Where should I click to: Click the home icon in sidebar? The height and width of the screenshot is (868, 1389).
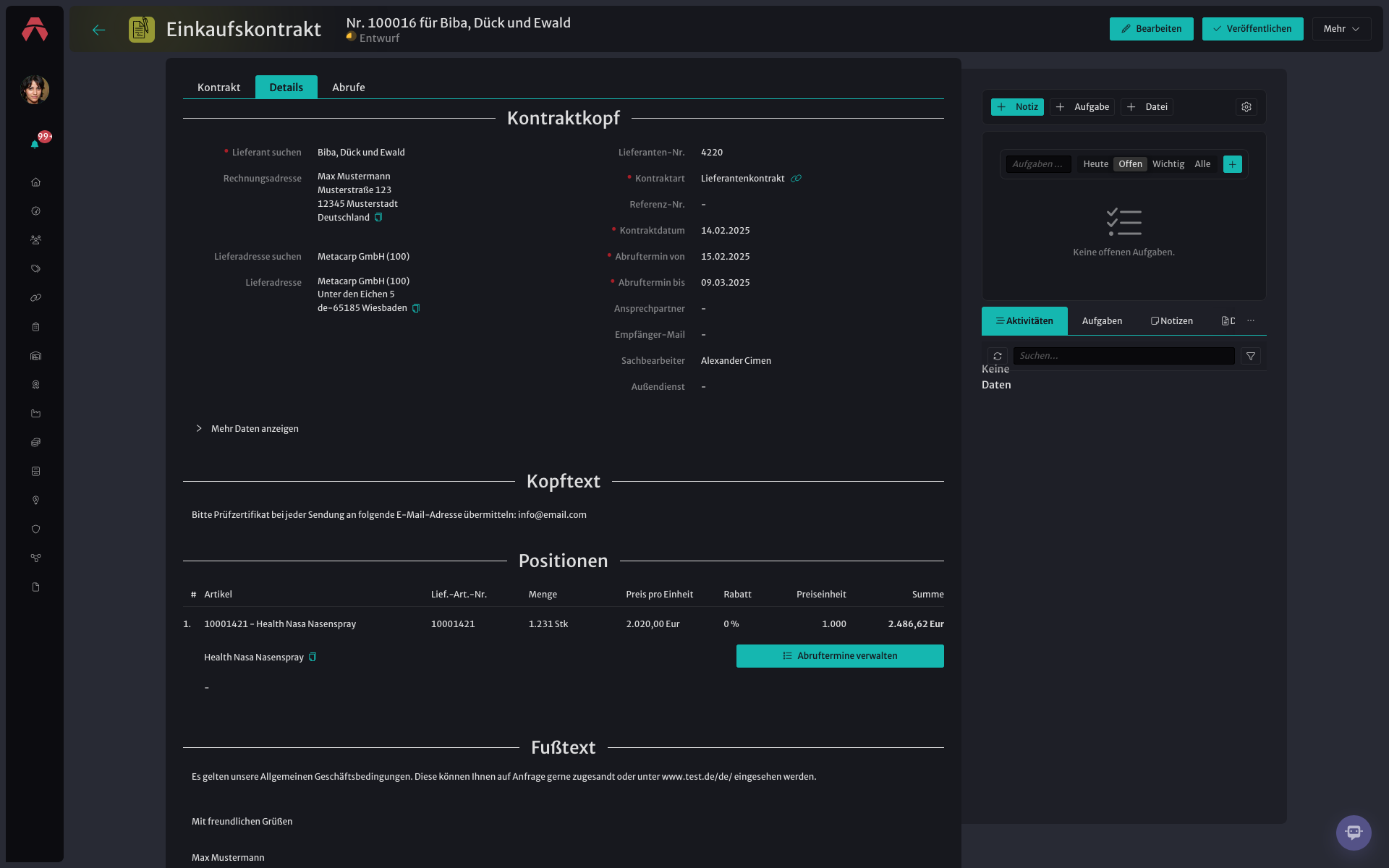pos(35,182)
